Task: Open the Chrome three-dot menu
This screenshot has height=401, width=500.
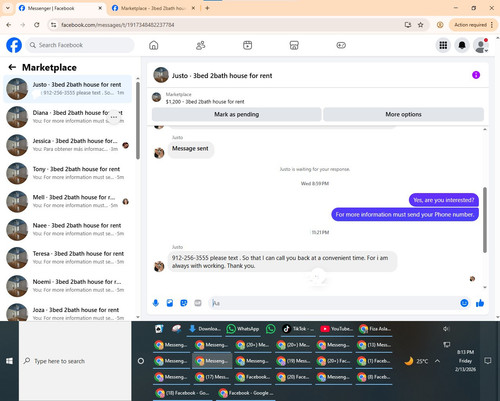Action: (x=492, y=25)
